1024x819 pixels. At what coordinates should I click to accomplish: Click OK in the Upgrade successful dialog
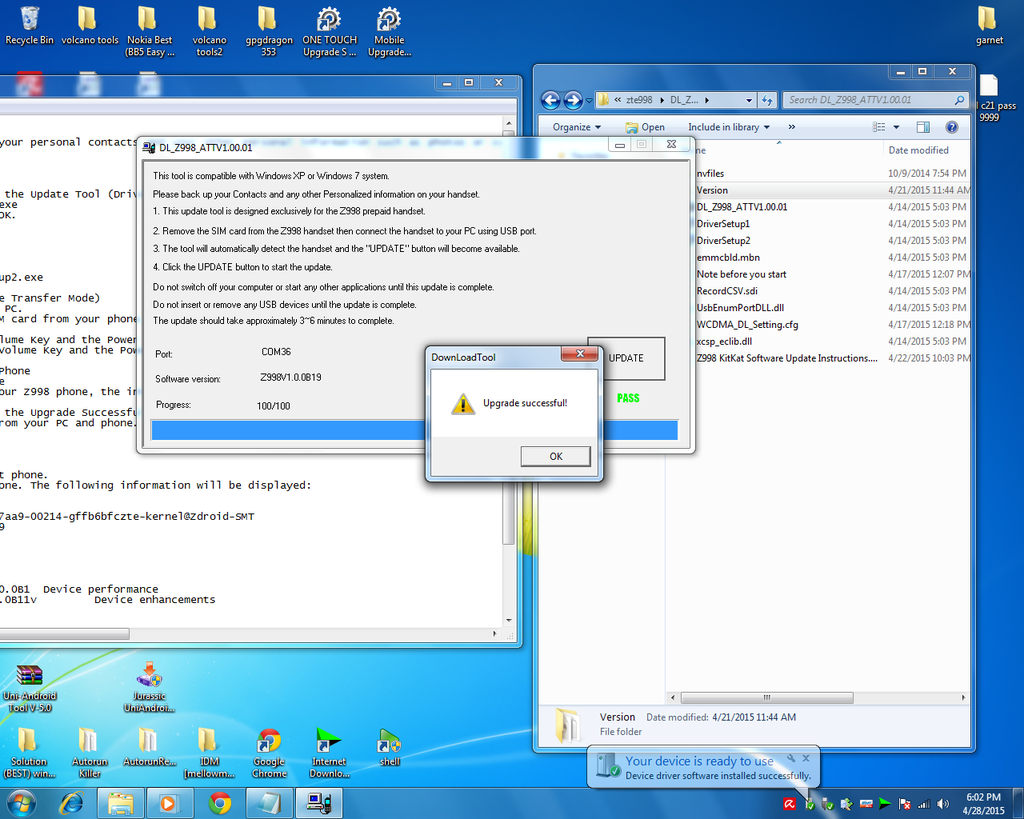tap(555, 456)
